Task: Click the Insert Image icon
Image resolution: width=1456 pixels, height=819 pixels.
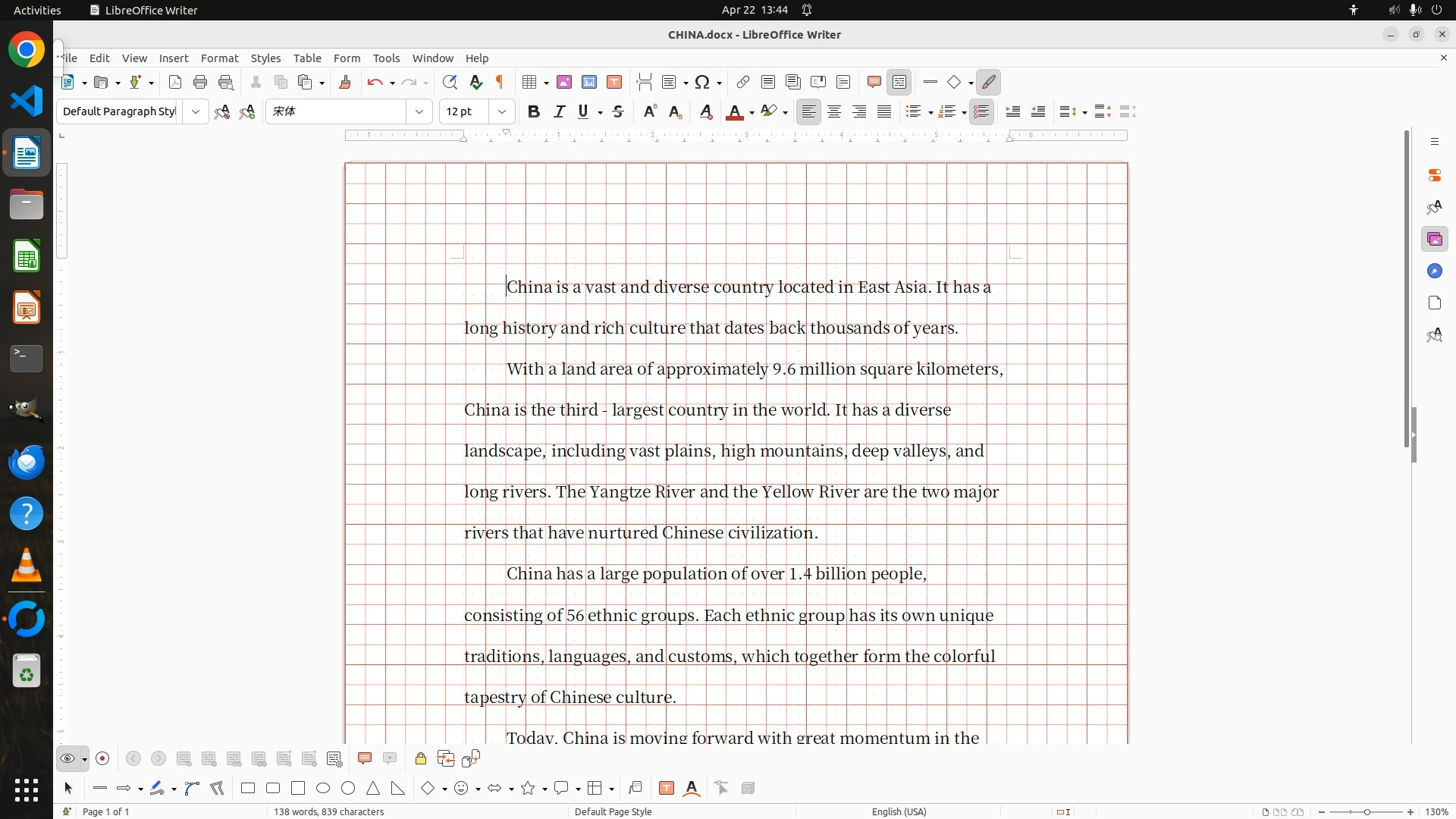Action: click(564, 83)
